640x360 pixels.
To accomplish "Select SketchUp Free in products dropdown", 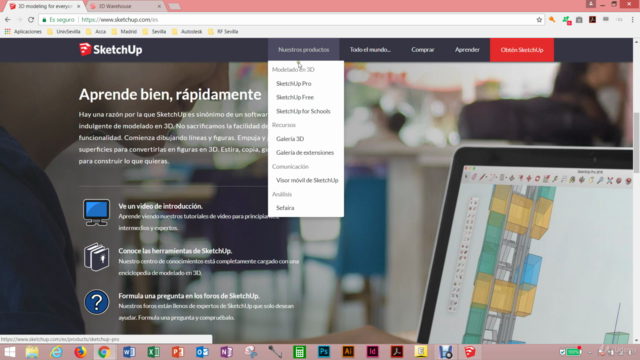I will [x=295, y=98].
